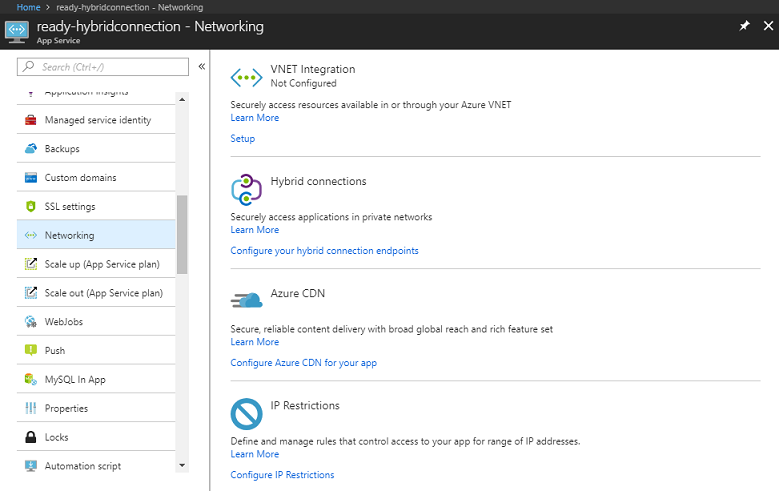Open the Custom domains menu item
Image resolution: width=779 pixels, height=491 pixels.
[x=96, y=177]
